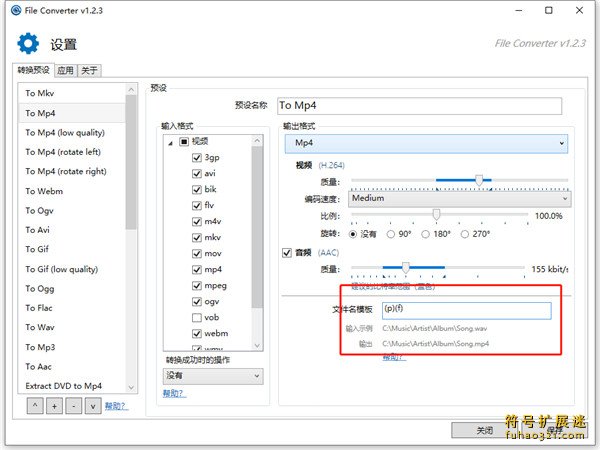Add a new preset with + button
600x450 pixels.
click(54, 406)
